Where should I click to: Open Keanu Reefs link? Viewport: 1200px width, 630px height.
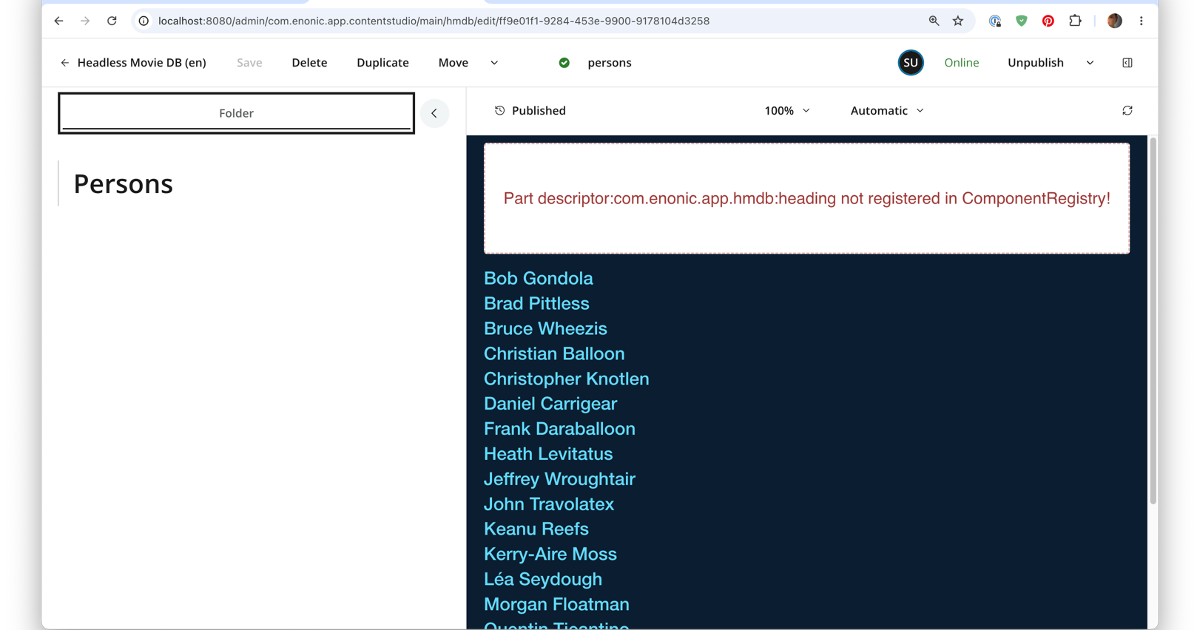tap(536, 528)
